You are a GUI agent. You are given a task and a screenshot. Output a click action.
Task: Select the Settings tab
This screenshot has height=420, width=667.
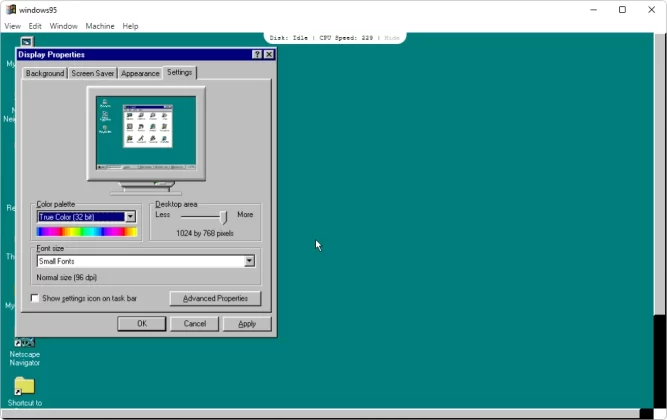click(x=180, y=72)
